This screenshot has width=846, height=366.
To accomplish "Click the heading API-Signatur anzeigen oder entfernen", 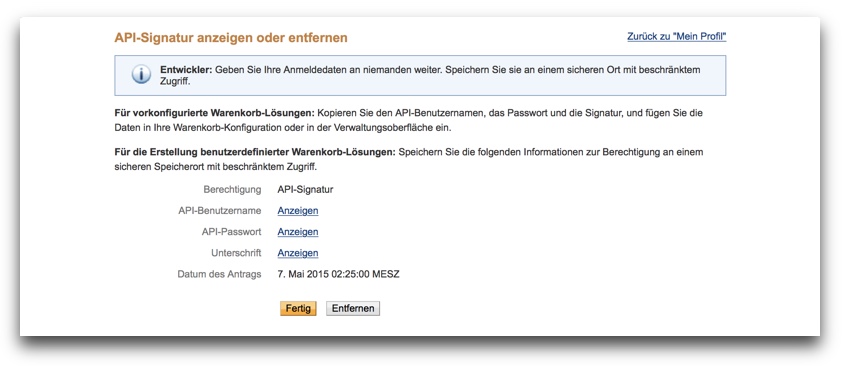I will click(x=231, y=38).
